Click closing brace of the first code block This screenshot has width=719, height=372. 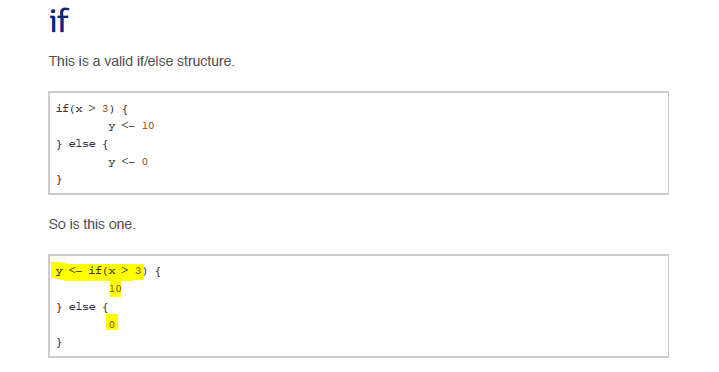point(59,179)
